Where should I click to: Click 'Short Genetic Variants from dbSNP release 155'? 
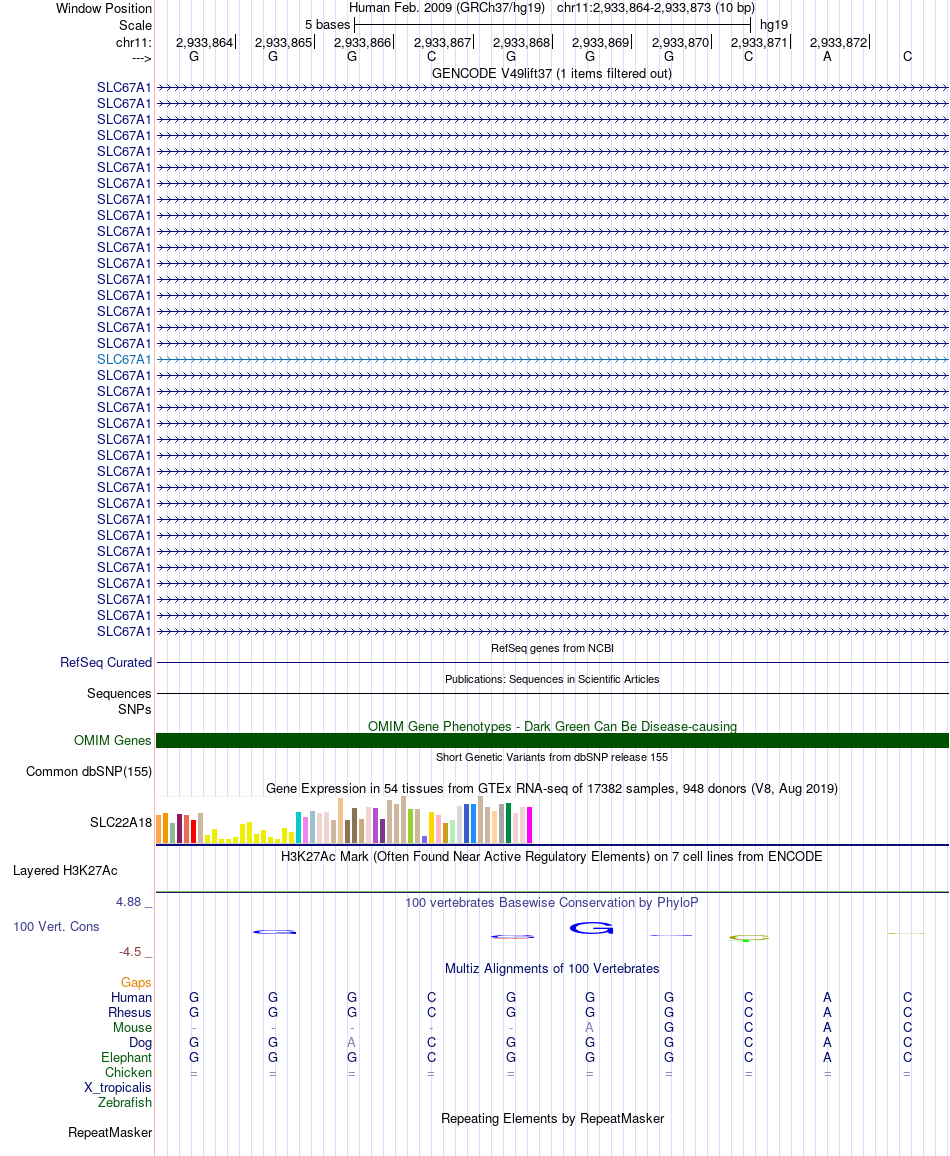coord(552,757)
